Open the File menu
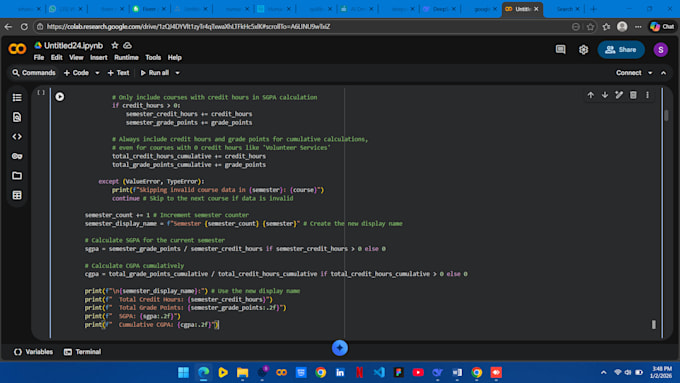680x383 pixels. tap(39, 57)
